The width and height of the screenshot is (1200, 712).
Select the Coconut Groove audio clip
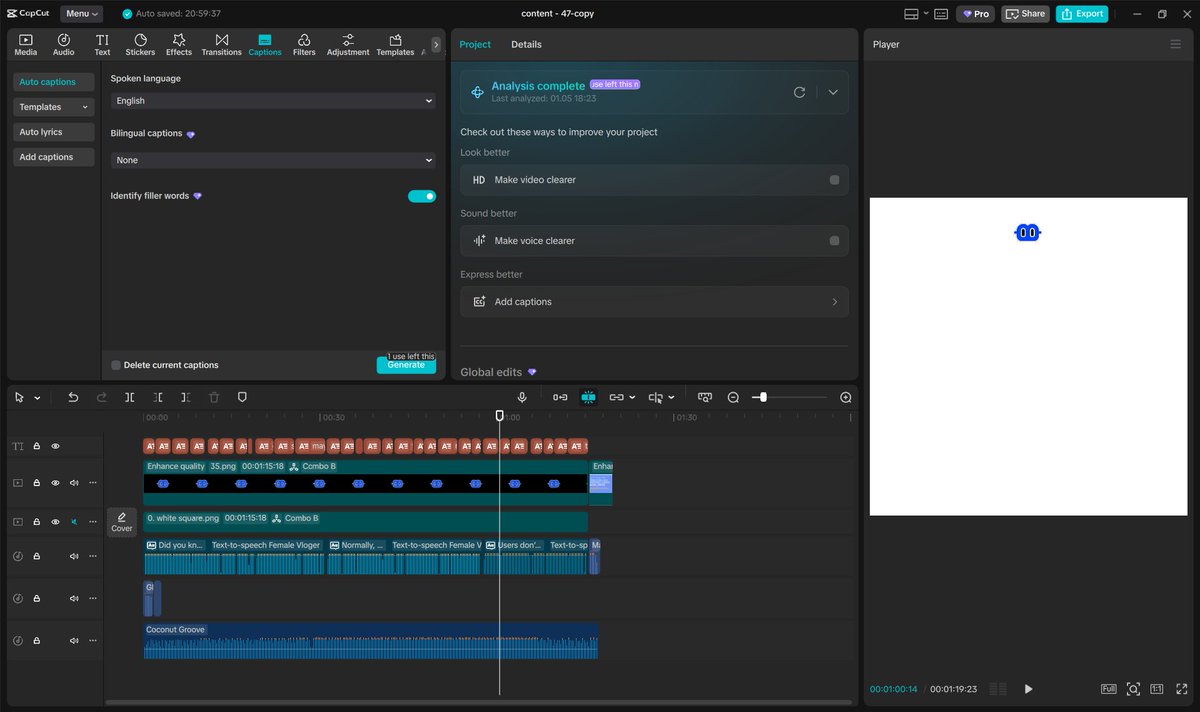point(371,641)
